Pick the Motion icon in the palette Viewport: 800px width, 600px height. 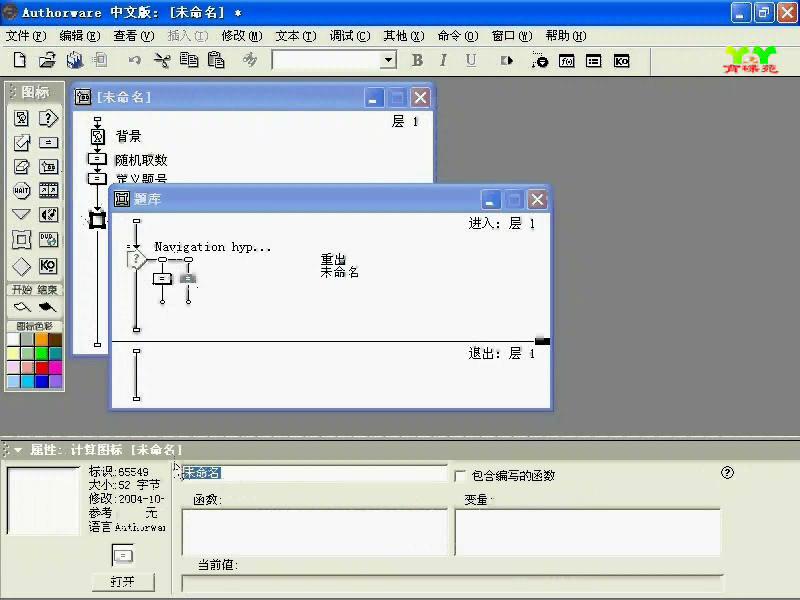tap(21, 143)
